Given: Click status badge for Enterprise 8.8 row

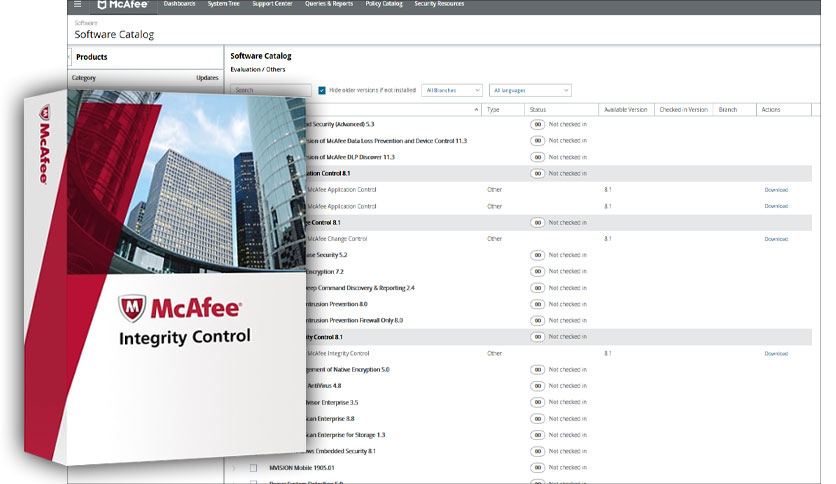Looking at the screenshot, I should click(x=537, y=419).
